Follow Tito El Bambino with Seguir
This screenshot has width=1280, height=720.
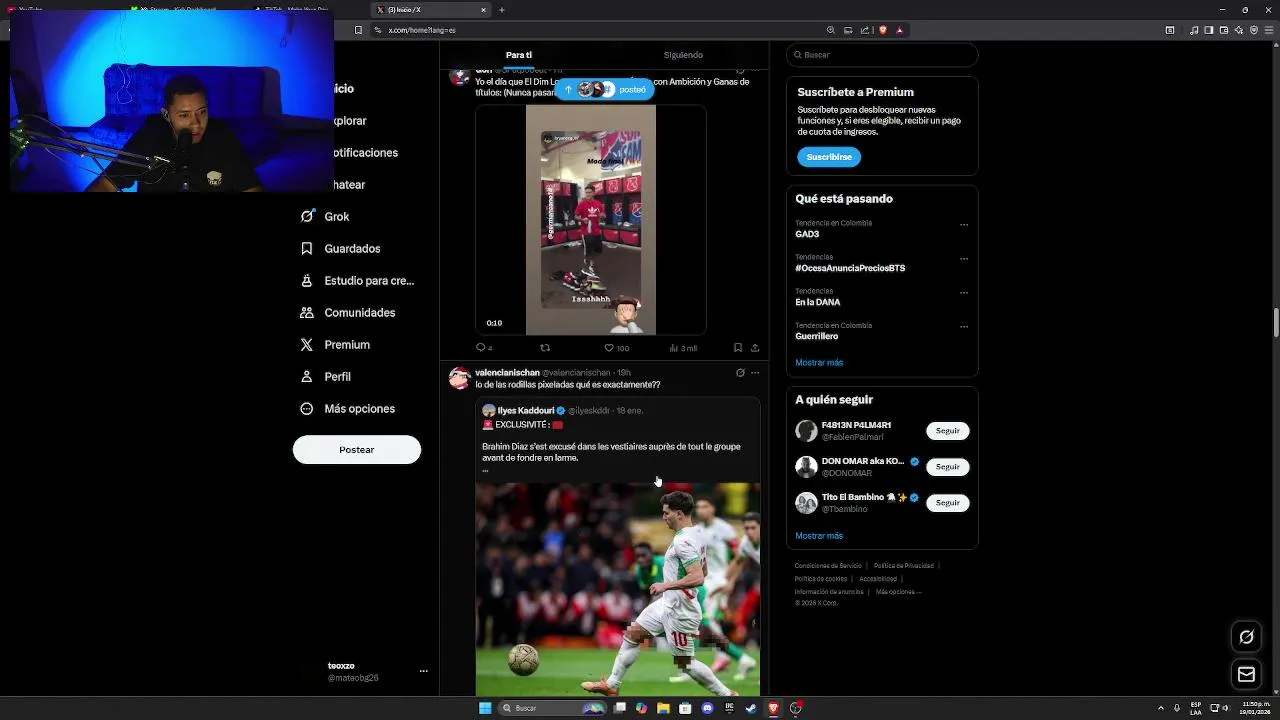947,503
